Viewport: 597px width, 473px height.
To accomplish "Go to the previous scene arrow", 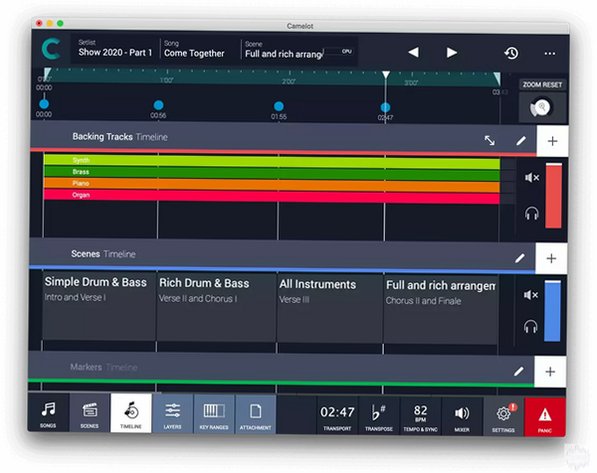I will click(413, 52).
